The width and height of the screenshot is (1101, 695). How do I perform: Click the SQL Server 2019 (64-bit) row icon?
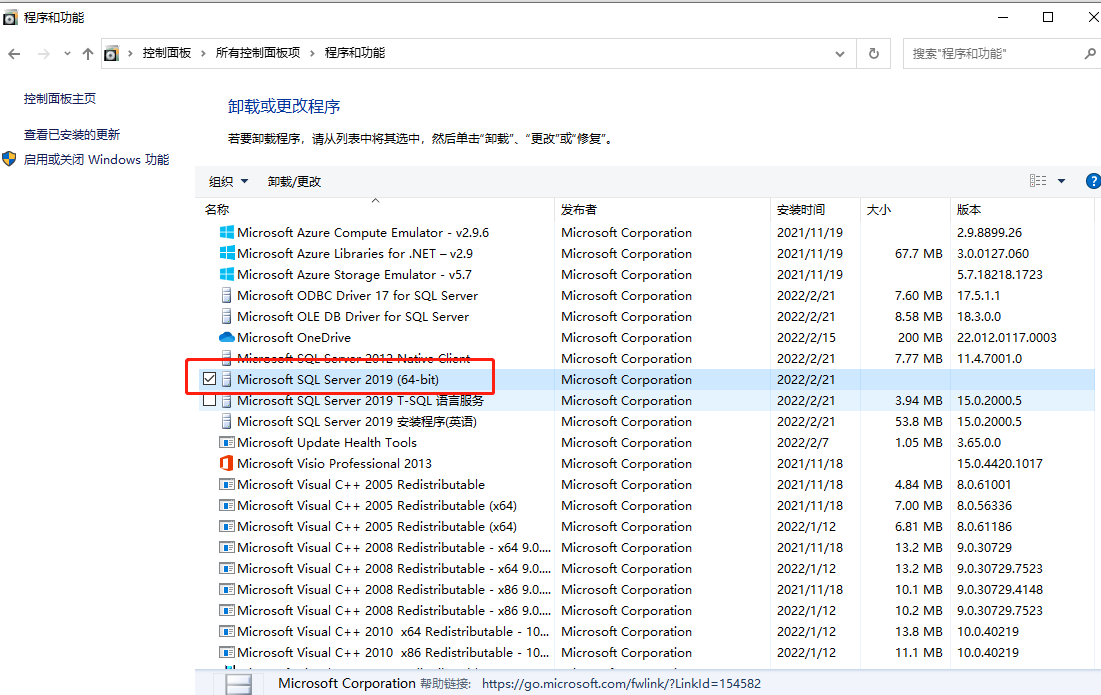tap(226, 379)
